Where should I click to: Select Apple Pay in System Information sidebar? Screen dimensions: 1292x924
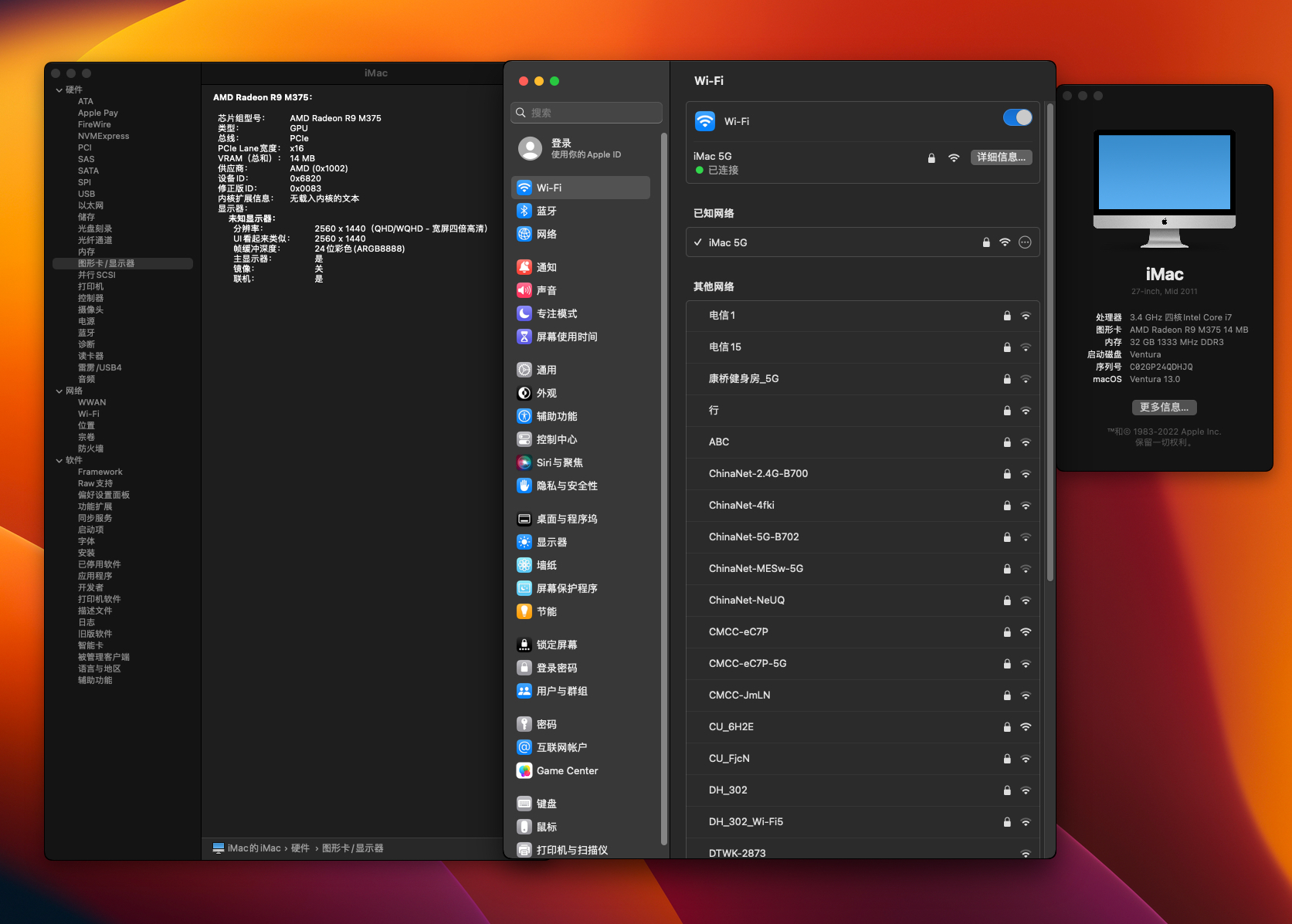tap(98, 113)
